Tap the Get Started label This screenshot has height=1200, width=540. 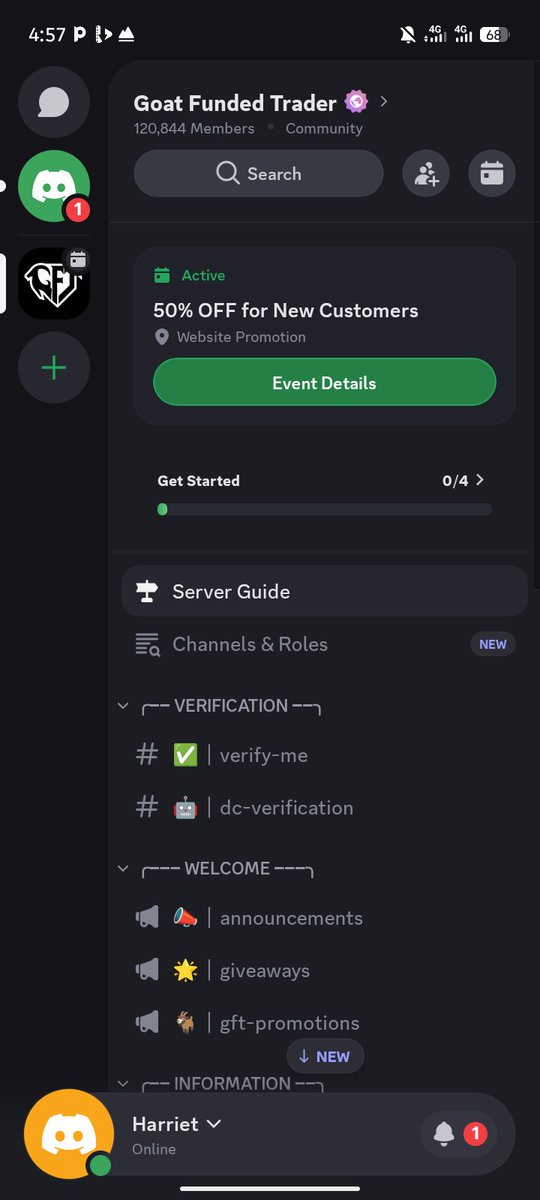coord(198,481)
